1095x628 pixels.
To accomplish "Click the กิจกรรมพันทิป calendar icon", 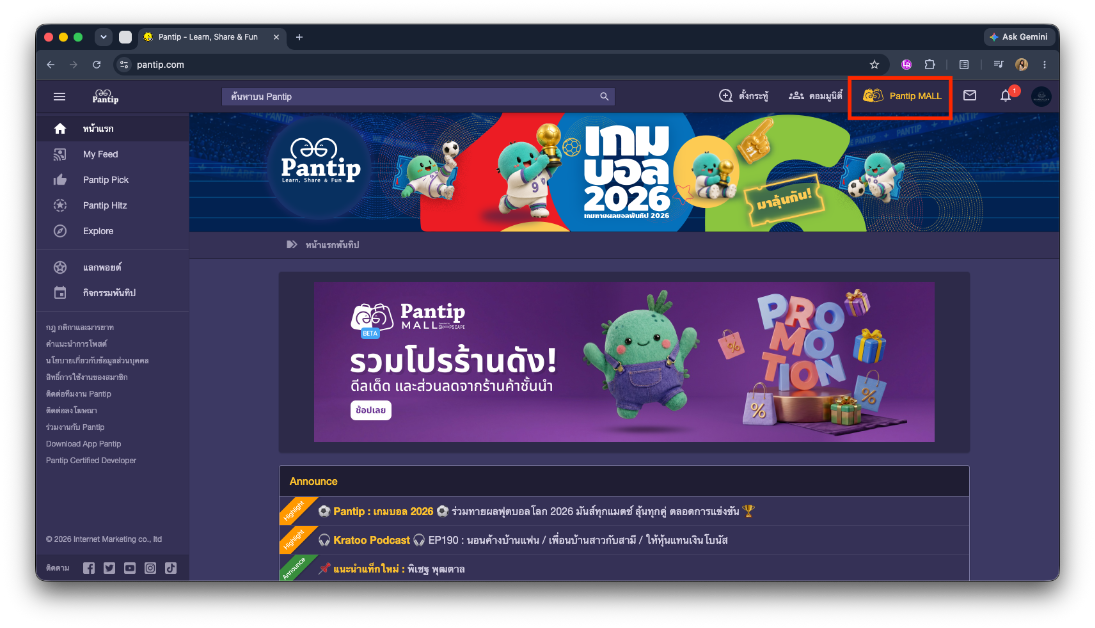I will click(60, 293).
